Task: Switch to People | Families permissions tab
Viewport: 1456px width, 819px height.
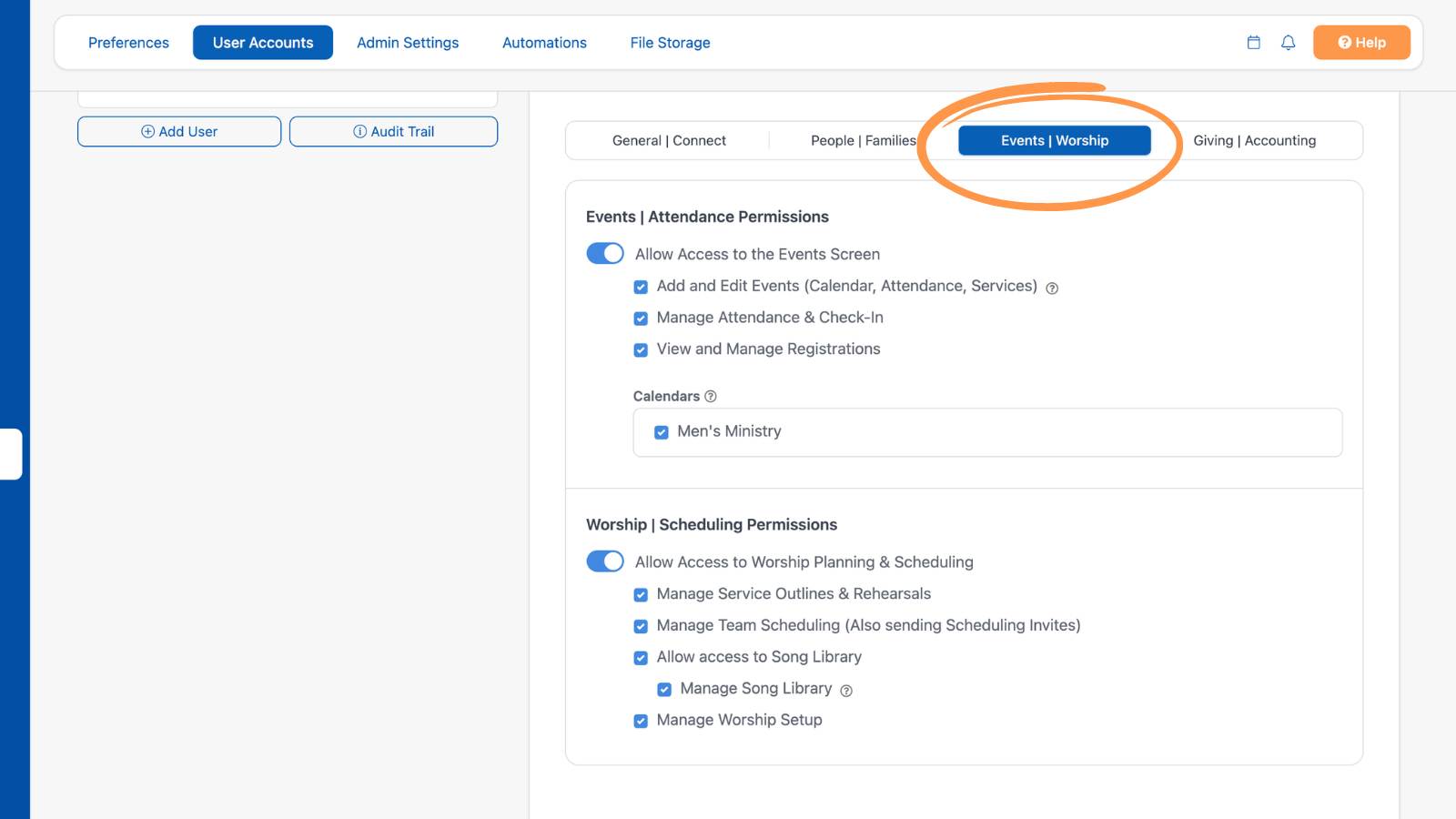Action: tap(863, 140)
